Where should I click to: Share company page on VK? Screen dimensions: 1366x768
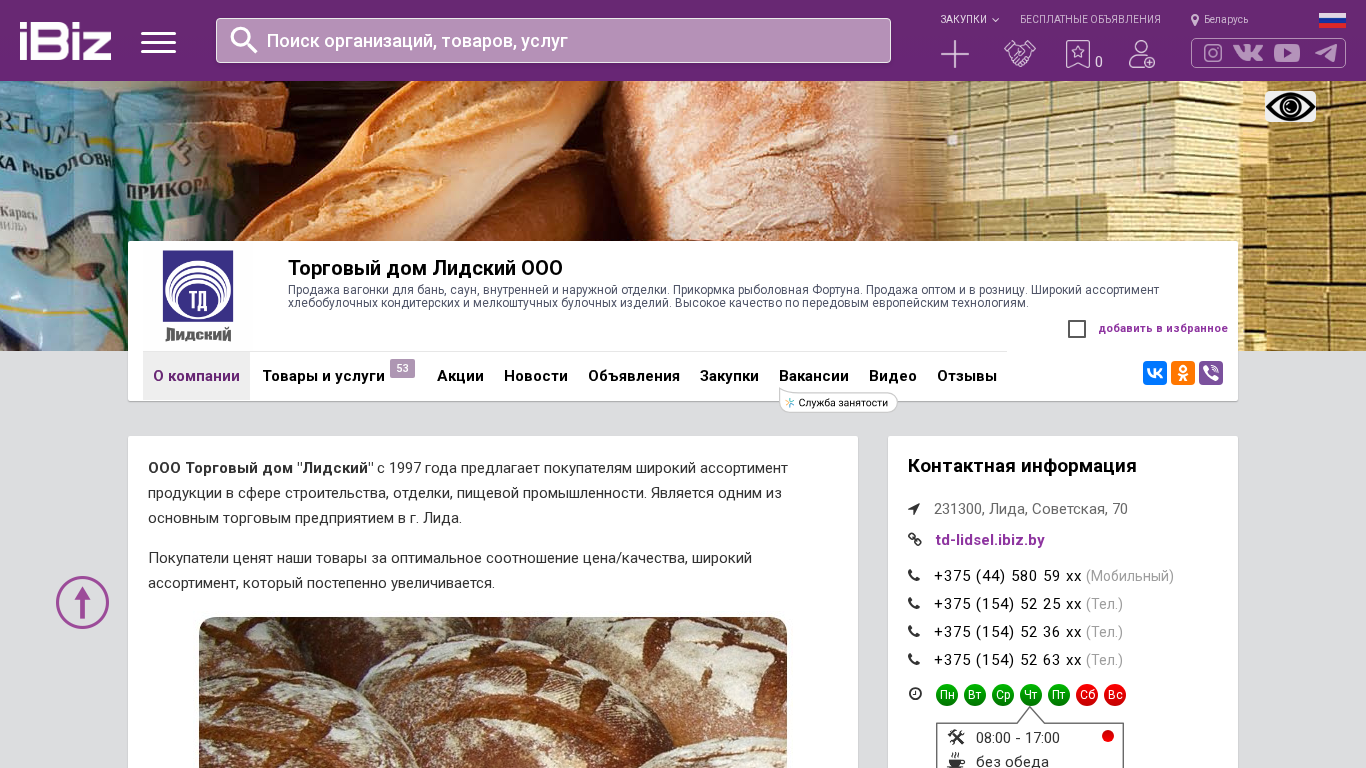coord(1155,373)
